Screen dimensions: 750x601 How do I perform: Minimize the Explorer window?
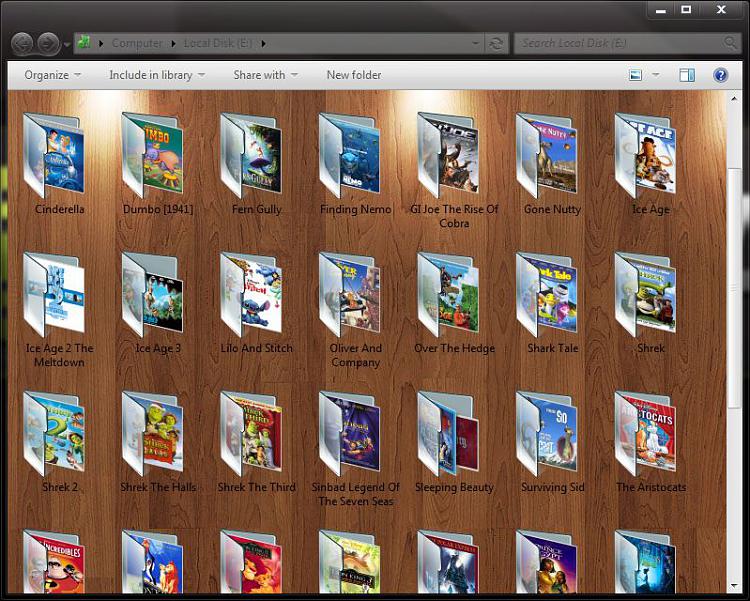tap(661, 10)
